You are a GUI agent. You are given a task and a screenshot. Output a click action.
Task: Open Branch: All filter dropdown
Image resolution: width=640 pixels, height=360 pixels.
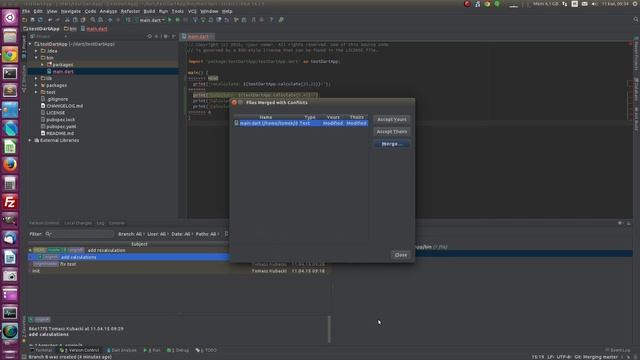[131, 234]
